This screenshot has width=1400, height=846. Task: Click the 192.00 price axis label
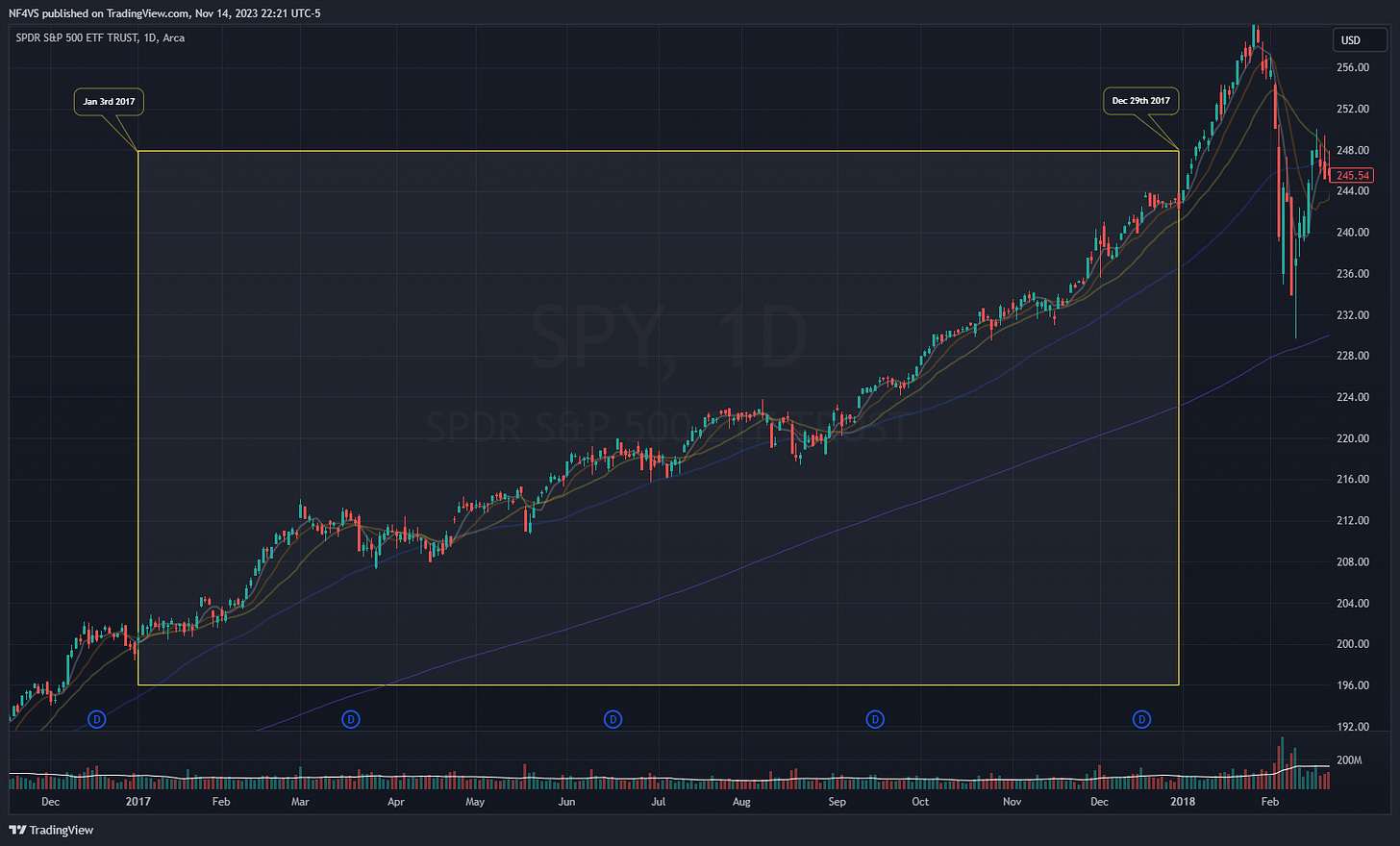tap(1352, 727)
